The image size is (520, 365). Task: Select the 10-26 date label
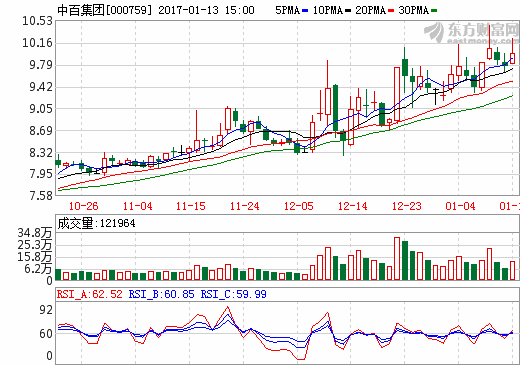point(83,206)
